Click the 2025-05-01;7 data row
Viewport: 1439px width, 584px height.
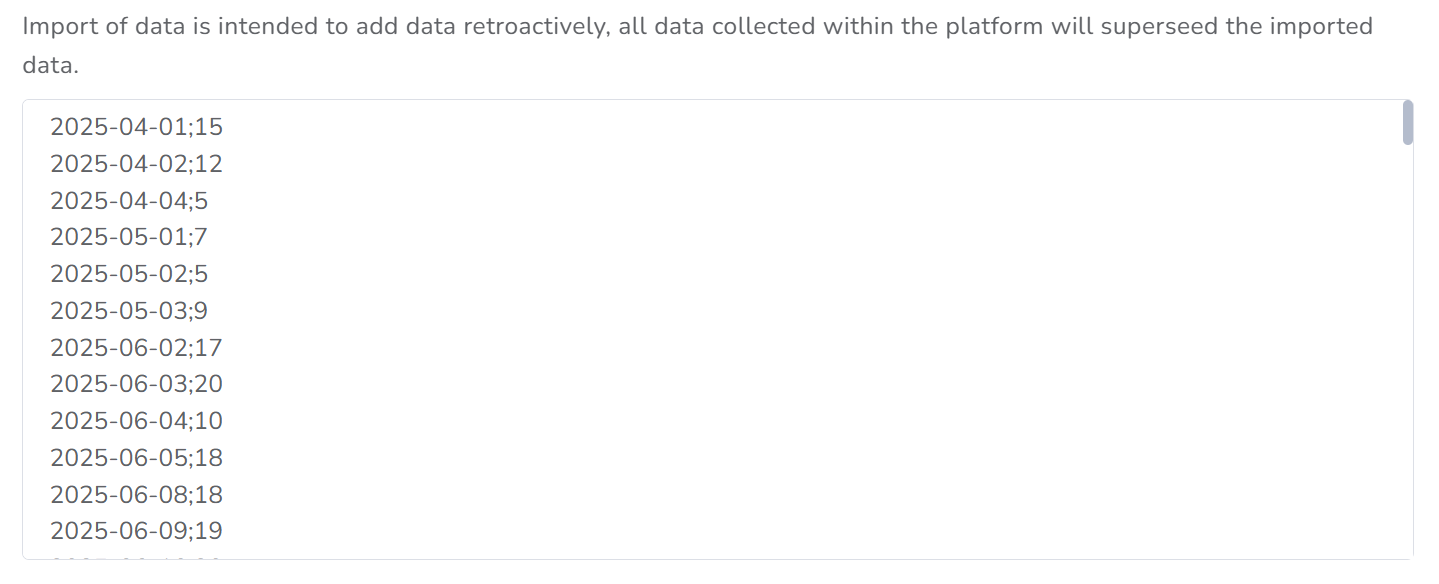(x=129, y=238)
